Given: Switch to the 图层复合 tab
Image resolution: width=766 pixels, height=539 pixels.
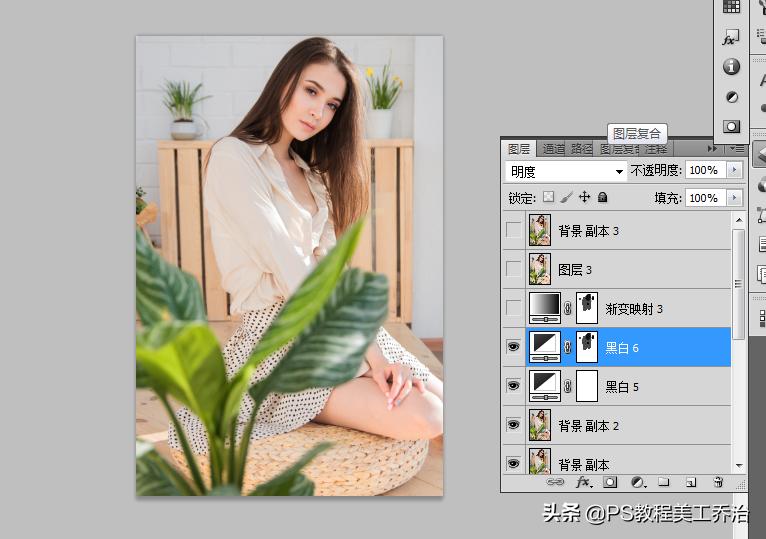Looking at the screenshot, I should 620,149.
